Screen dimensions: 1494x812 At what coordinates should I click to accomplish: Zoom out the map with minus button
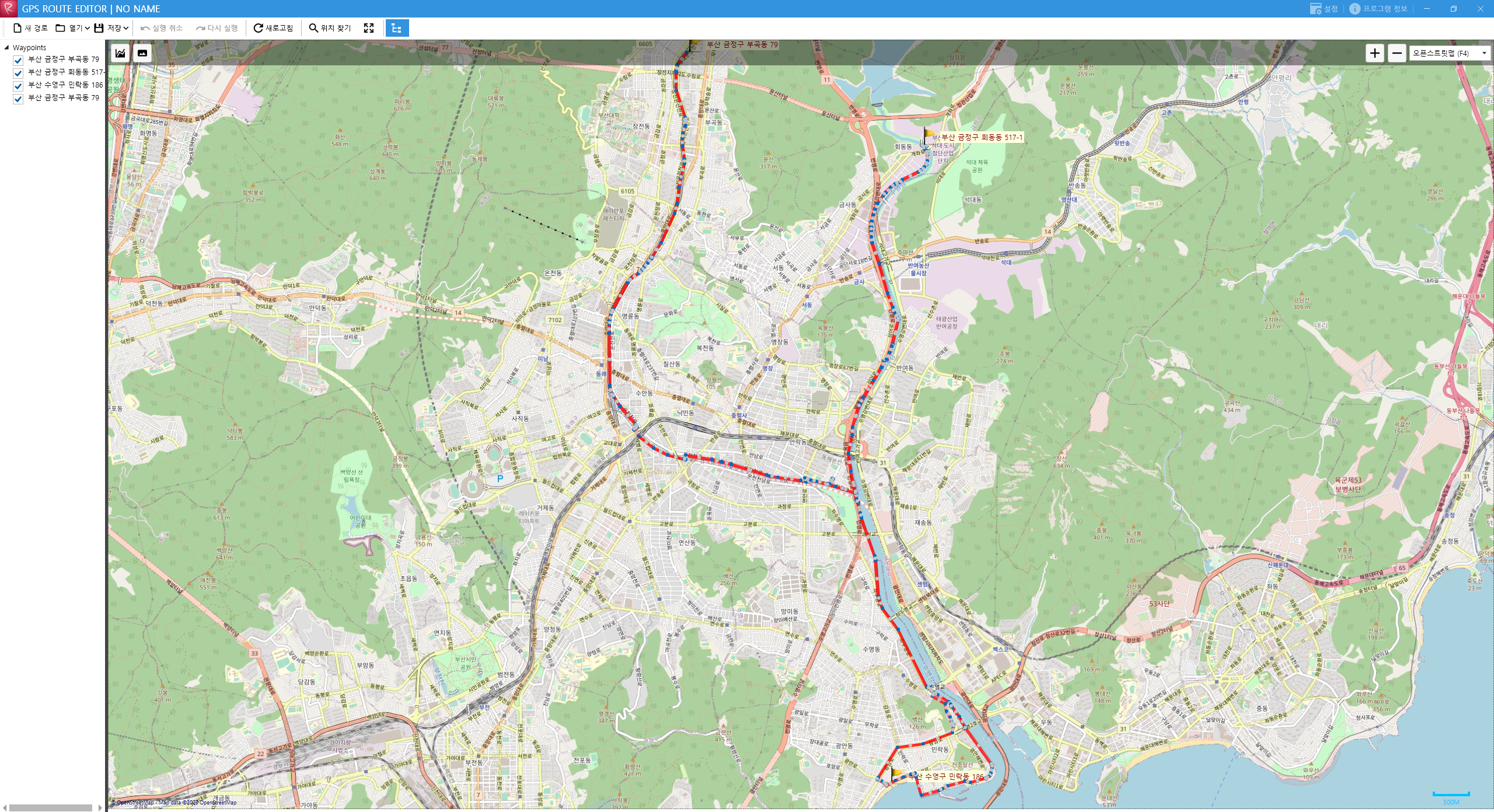coord(1397,53)
